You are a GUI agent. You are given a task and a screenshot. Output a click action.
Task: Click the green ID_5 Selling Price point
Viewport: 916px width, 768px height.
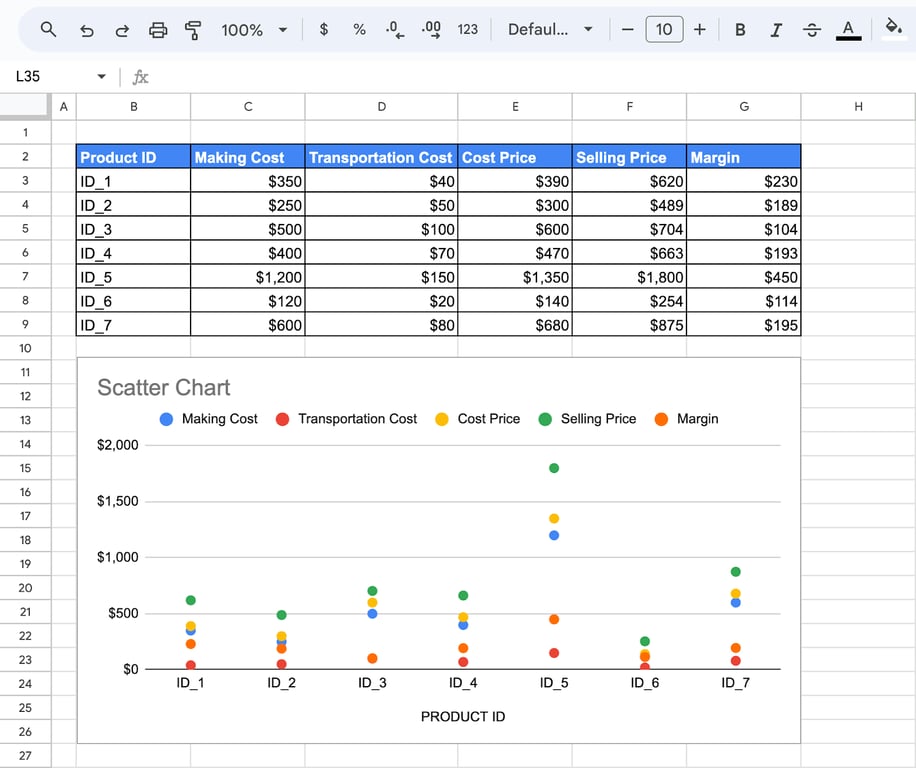click(x=554, y=468)
